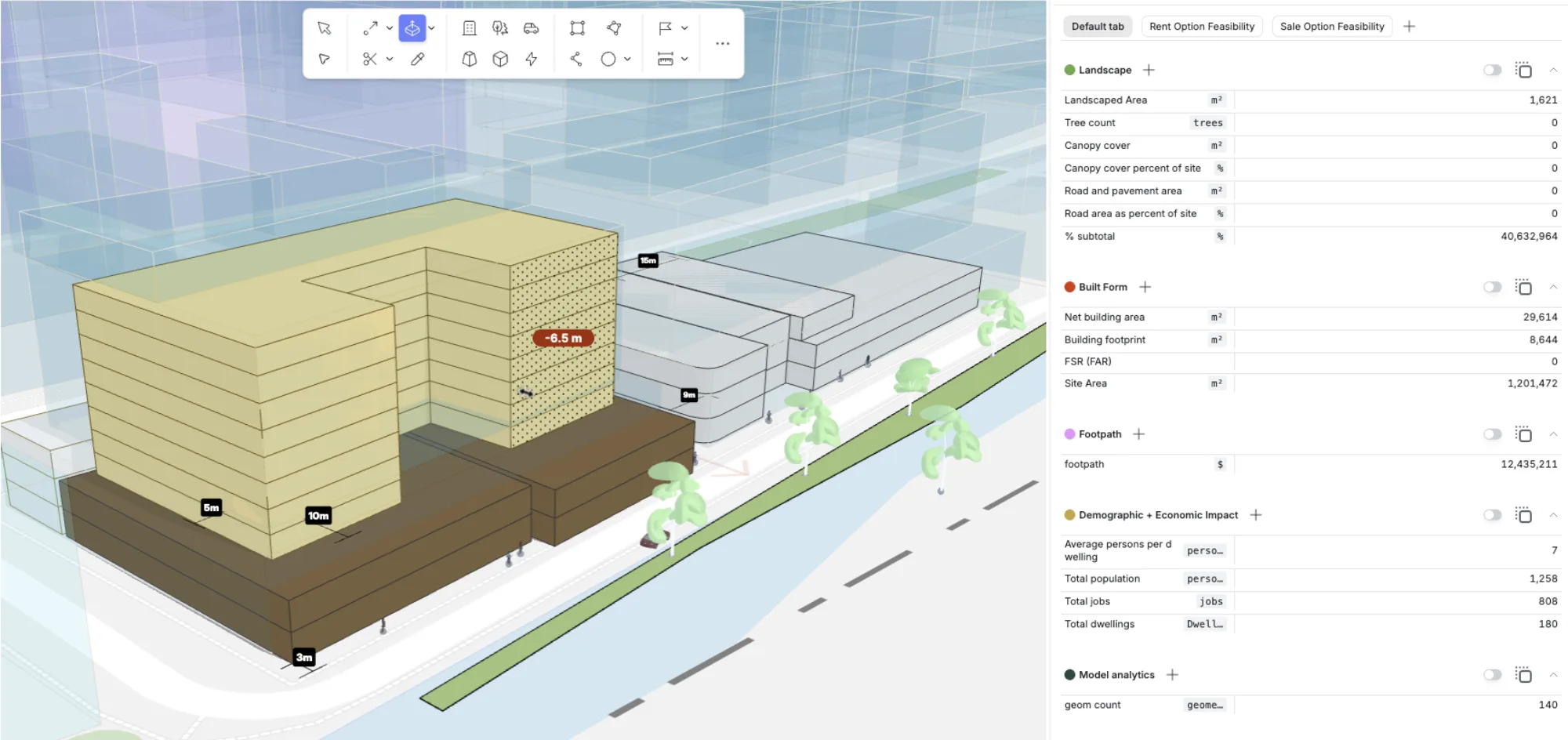
Task: Select the car vehicle tool
Action: click(532, 28)
